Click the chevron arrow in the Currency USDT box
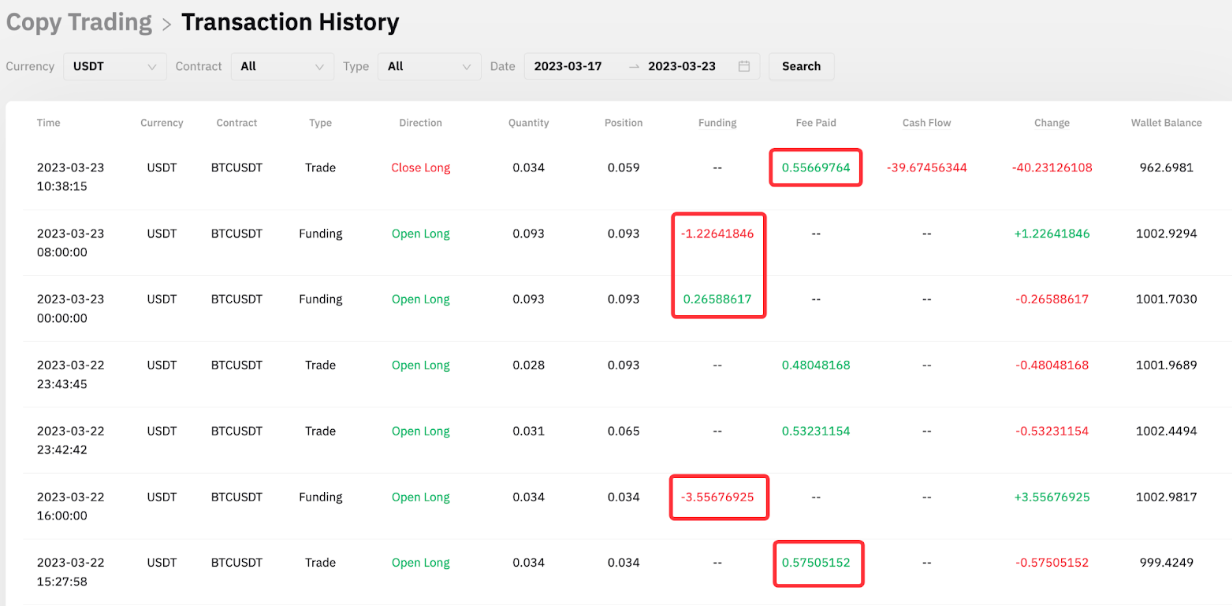 (x=152, y=67)
